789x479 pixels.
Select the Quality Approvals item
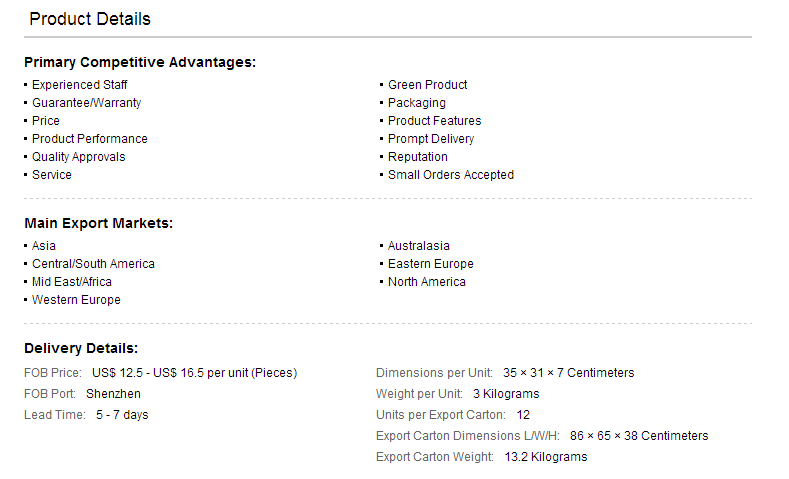pos(79,157)
